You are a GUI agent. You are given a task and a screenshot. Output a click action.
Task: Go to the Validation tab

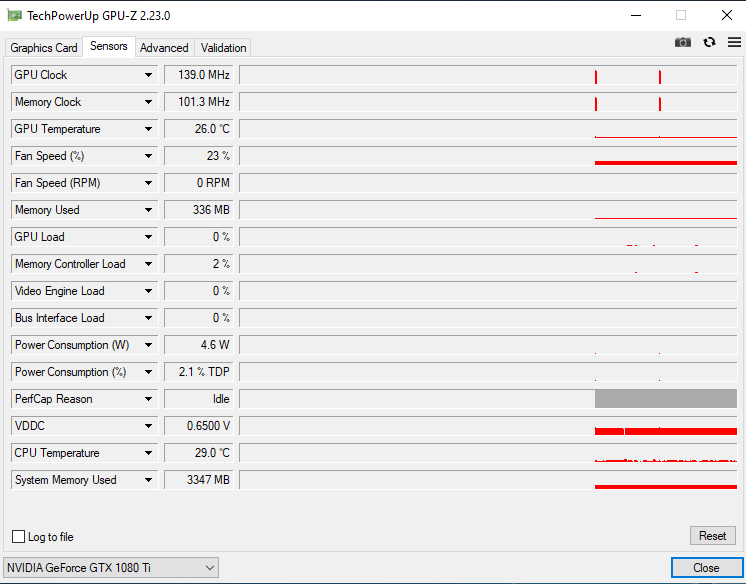223,48
